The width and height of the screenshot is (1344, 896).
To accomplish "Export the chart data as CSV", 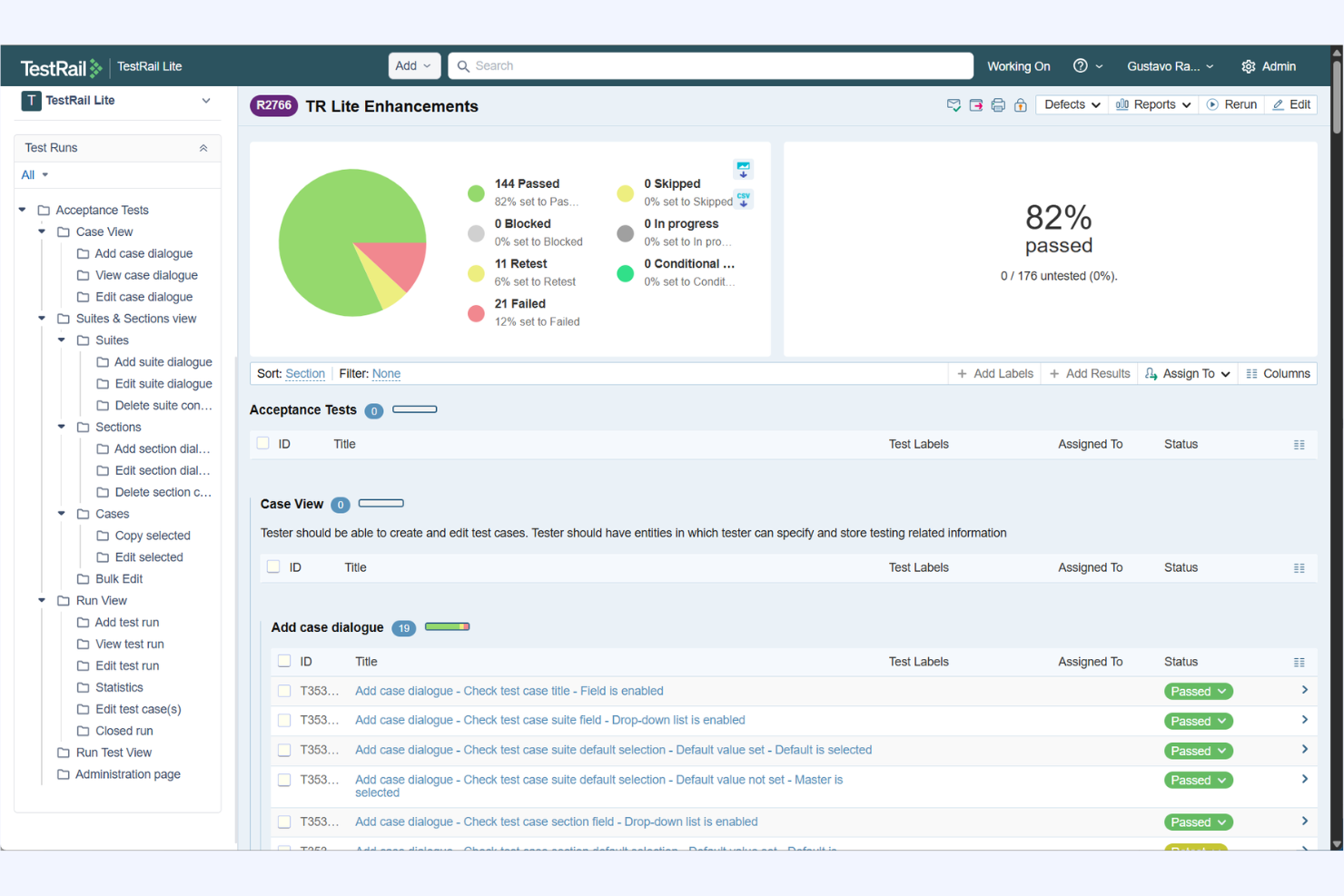I will [x=743, y=199].
